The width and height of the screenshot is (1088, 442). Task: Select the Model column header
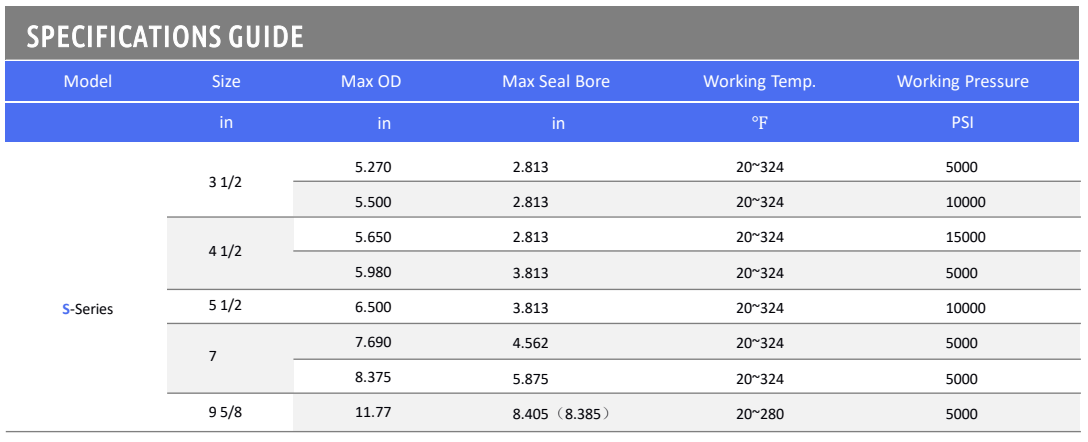point(87,81)
